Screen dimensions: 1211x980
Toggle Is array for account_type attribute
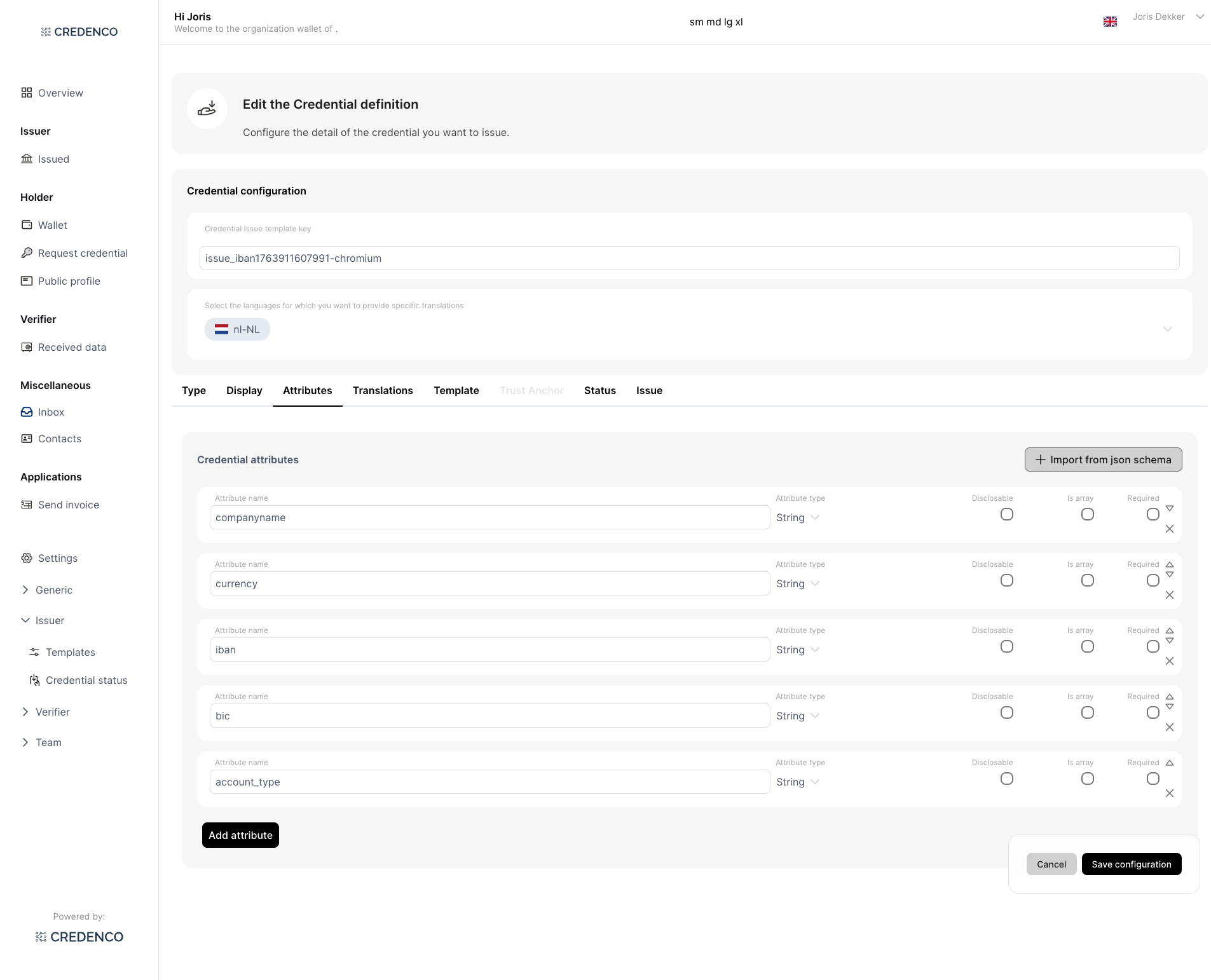coord(1087,779)
